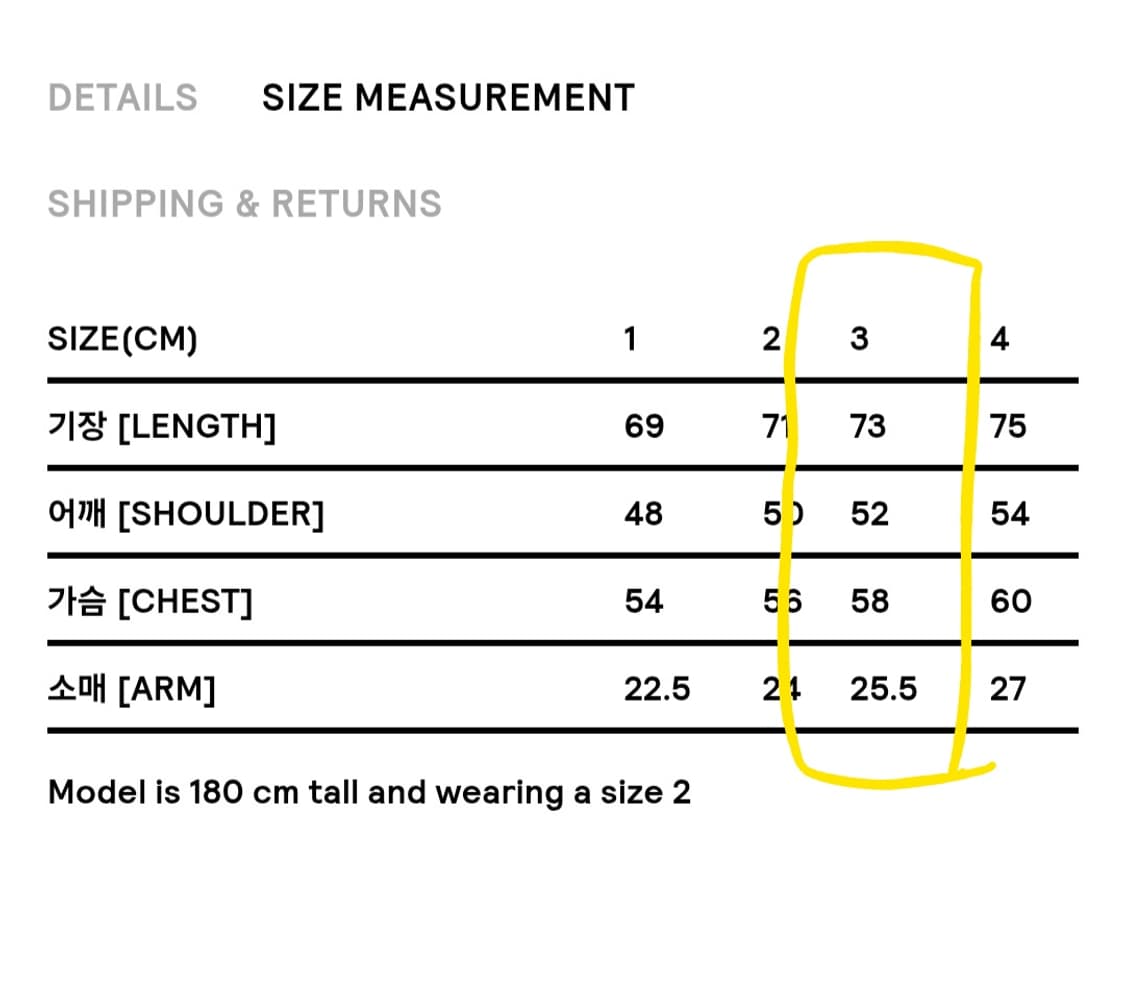Click length value 69 for size 1
Viewport: 1125px width, 988px height.
pyautogui.click(x=644, y=426)
